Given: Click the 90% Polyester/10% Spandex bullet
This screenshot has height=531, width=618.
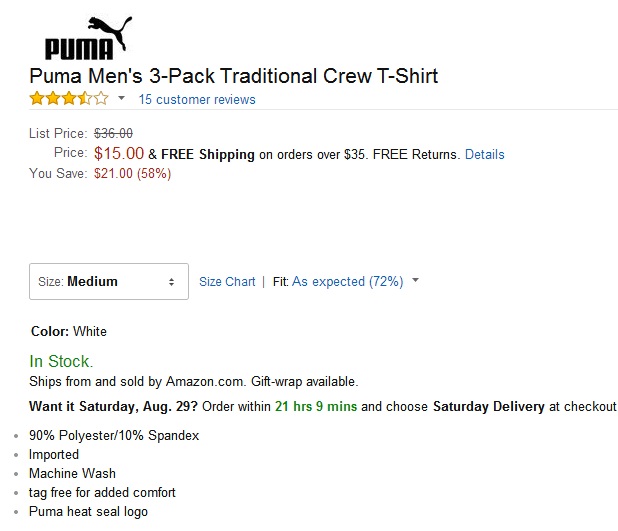Looking at the screenshot, I should point(114,435).
